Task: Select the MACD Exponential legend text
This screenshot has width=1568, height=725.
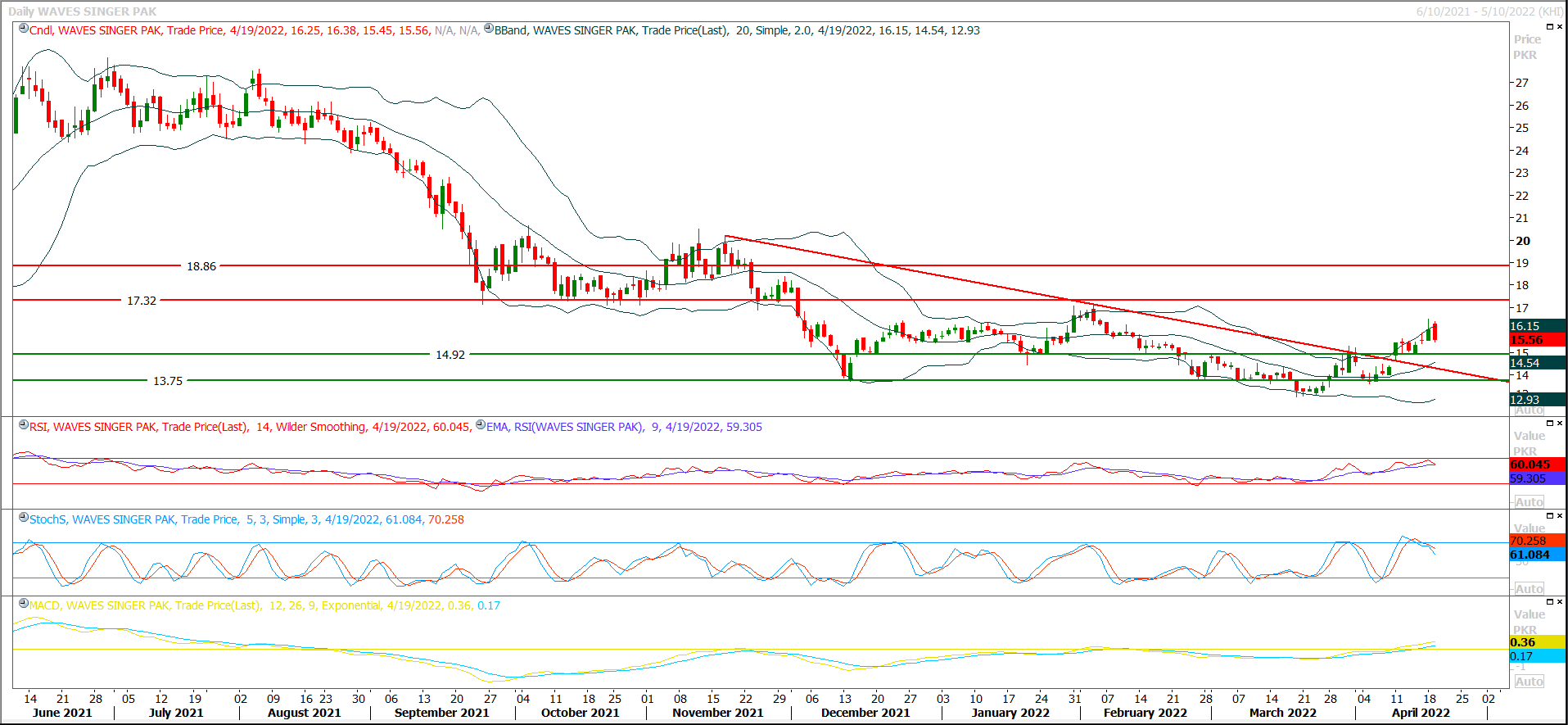Action: 264,605
